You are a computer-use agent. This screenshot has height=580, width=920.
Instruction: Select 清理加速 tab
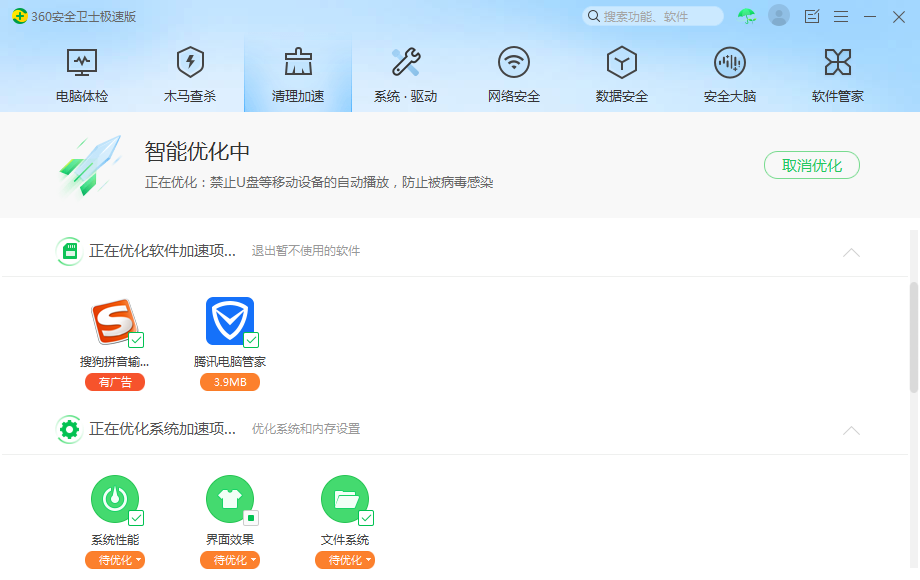tap(297, 75)
